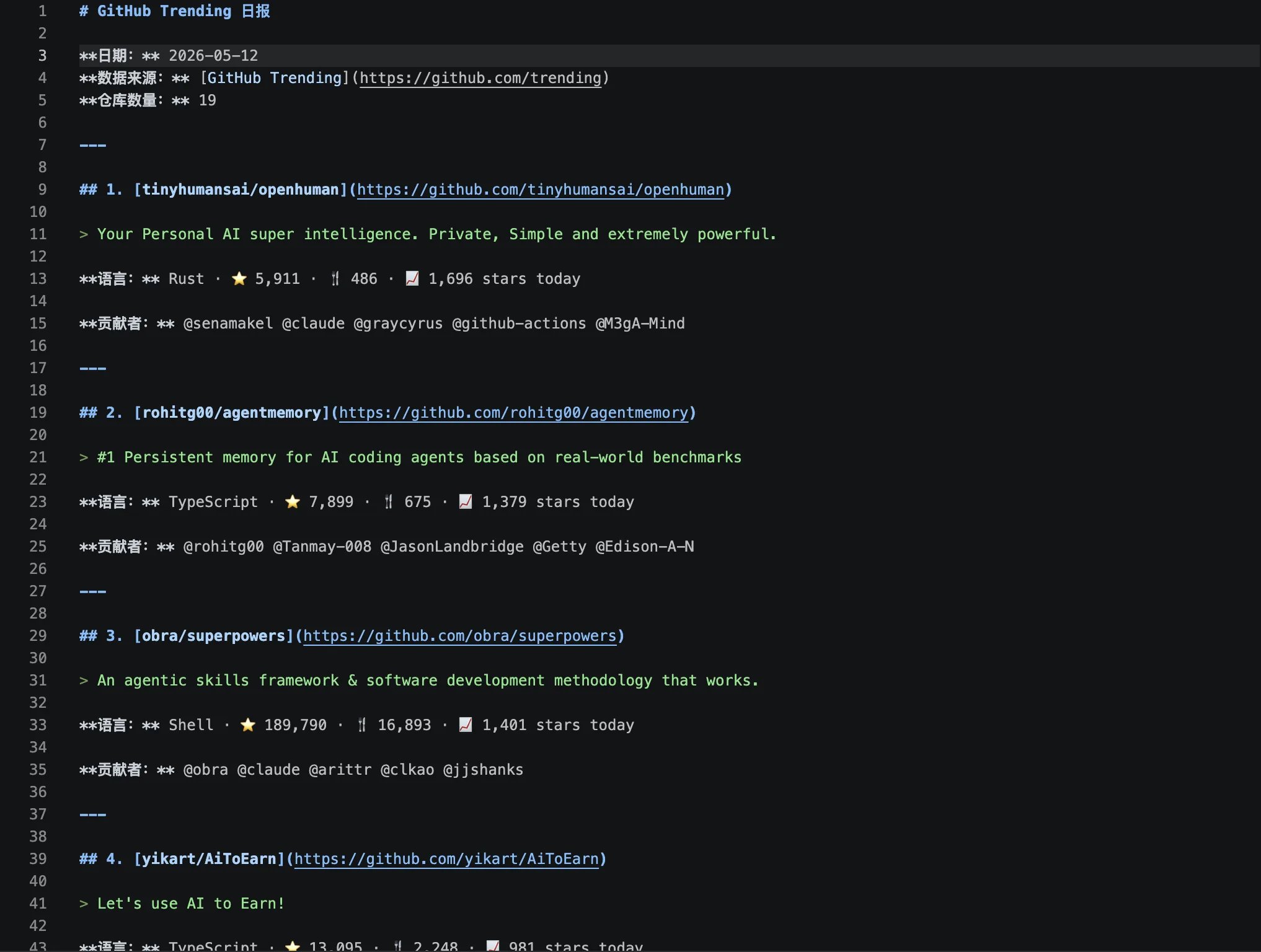This screenshot has height=952, width=1261.
Task: Click the contributor '@arittr'
Action: click(x=340, y=770)
